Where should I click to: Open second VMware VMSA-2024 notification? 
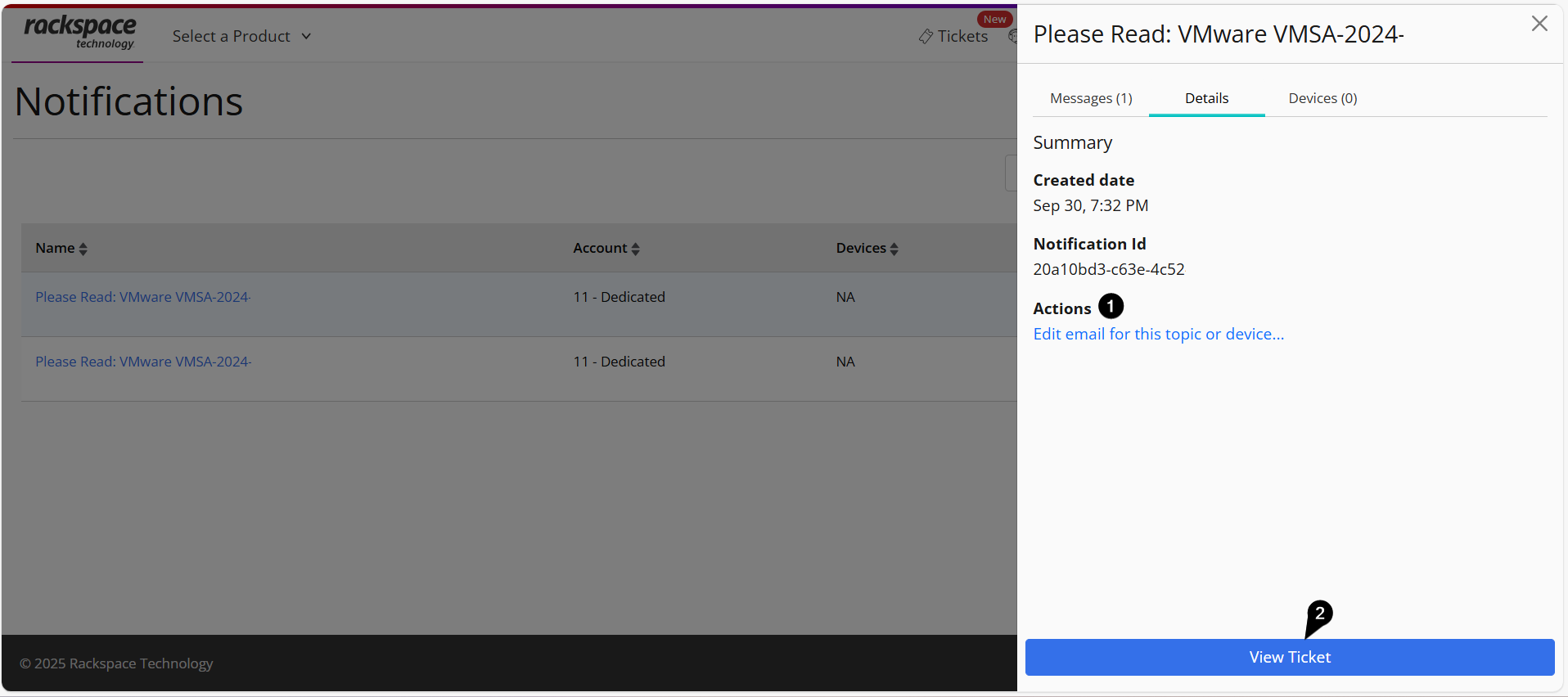(x=143, y=362)
